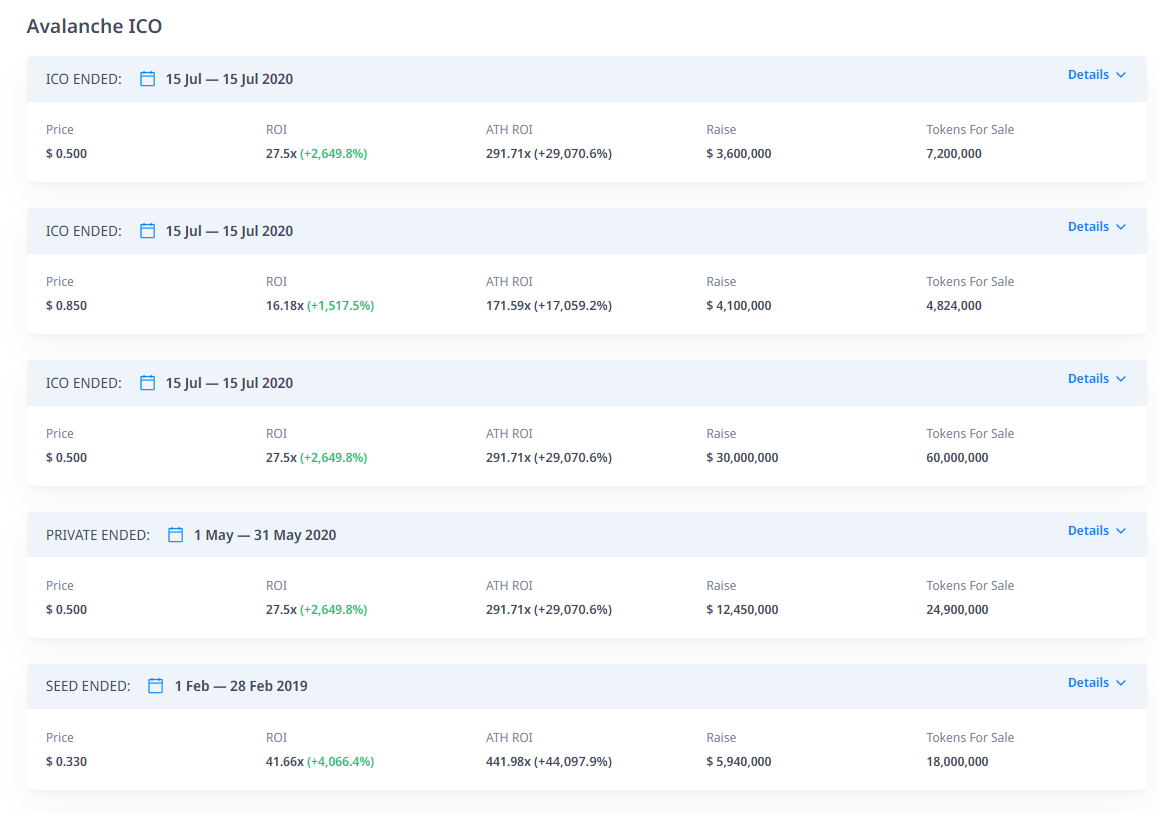
Task: Open Details of the Seed Ended round
Action: 1096,682
